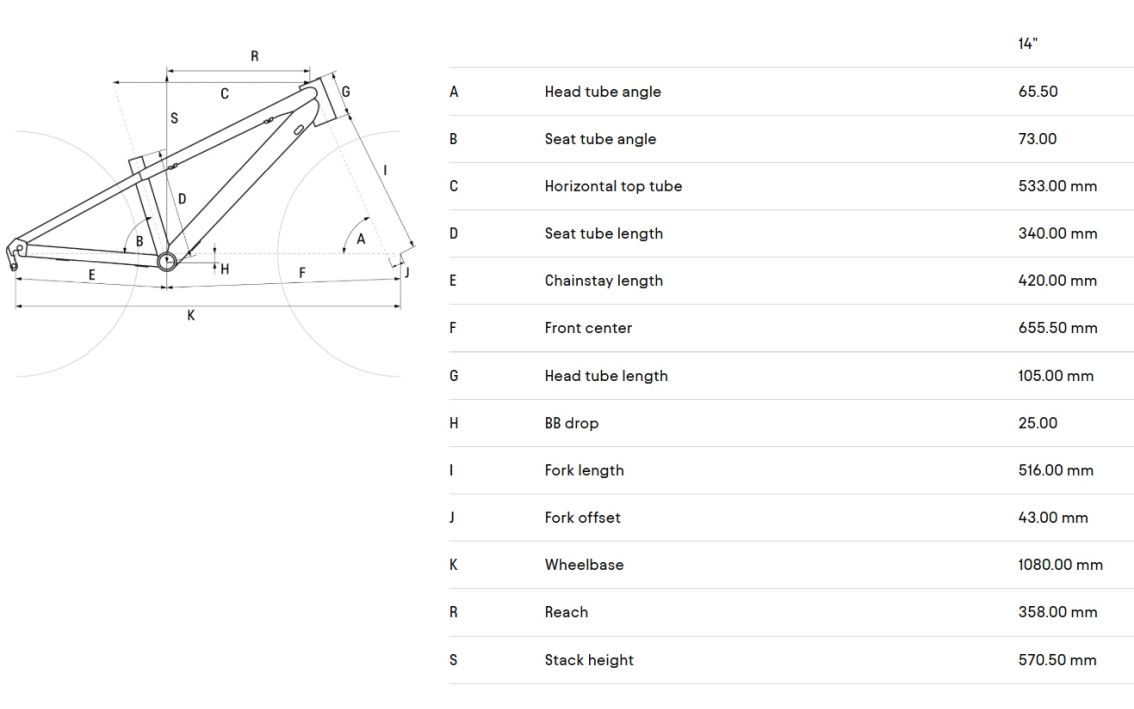Screen dimensions: 1134x709
Task: Click the Reach row label in table
Action: (x=566, y=612)
